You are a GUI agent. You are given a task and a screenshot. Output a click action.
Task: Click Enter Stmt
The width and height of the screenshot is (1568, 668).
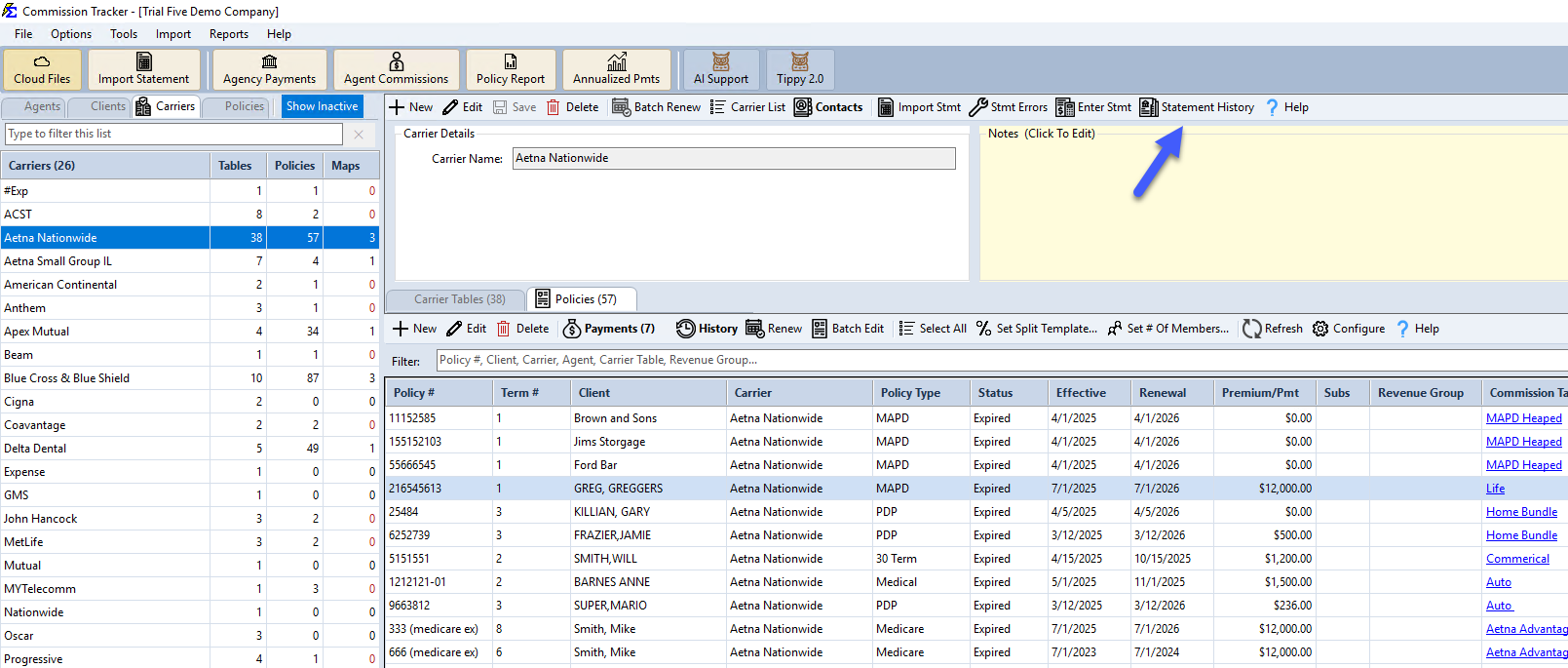(1093, 107)
